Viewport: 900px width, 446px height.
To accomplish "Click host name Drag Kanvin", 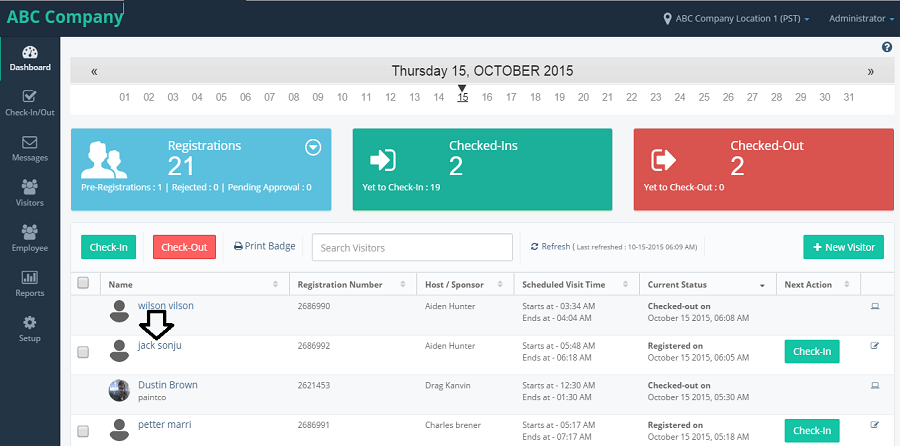I will 448,386.
